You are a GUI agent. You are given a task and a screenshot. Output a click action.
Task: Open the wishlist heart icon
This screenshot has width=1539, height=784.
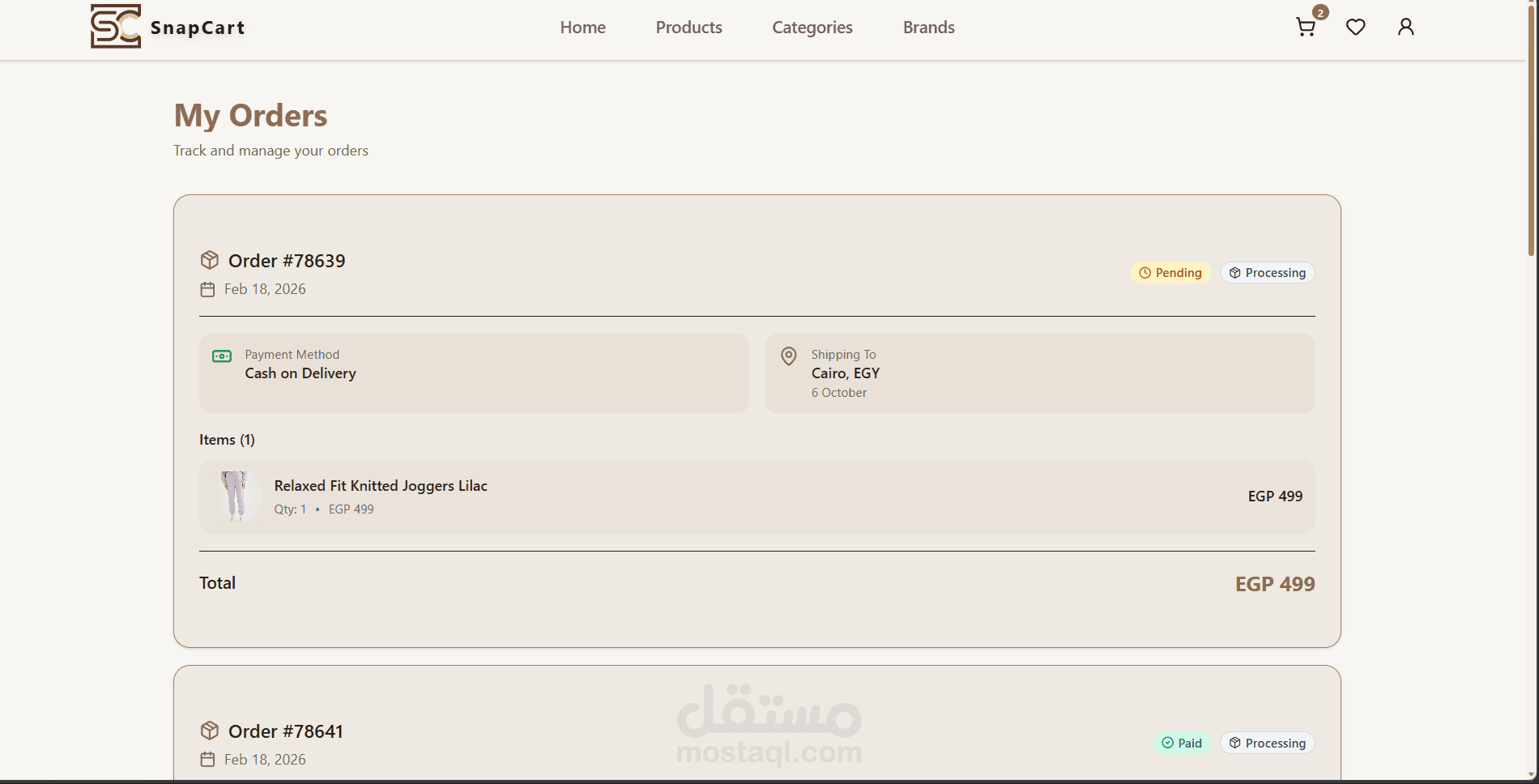click(x=1356, y=28)
